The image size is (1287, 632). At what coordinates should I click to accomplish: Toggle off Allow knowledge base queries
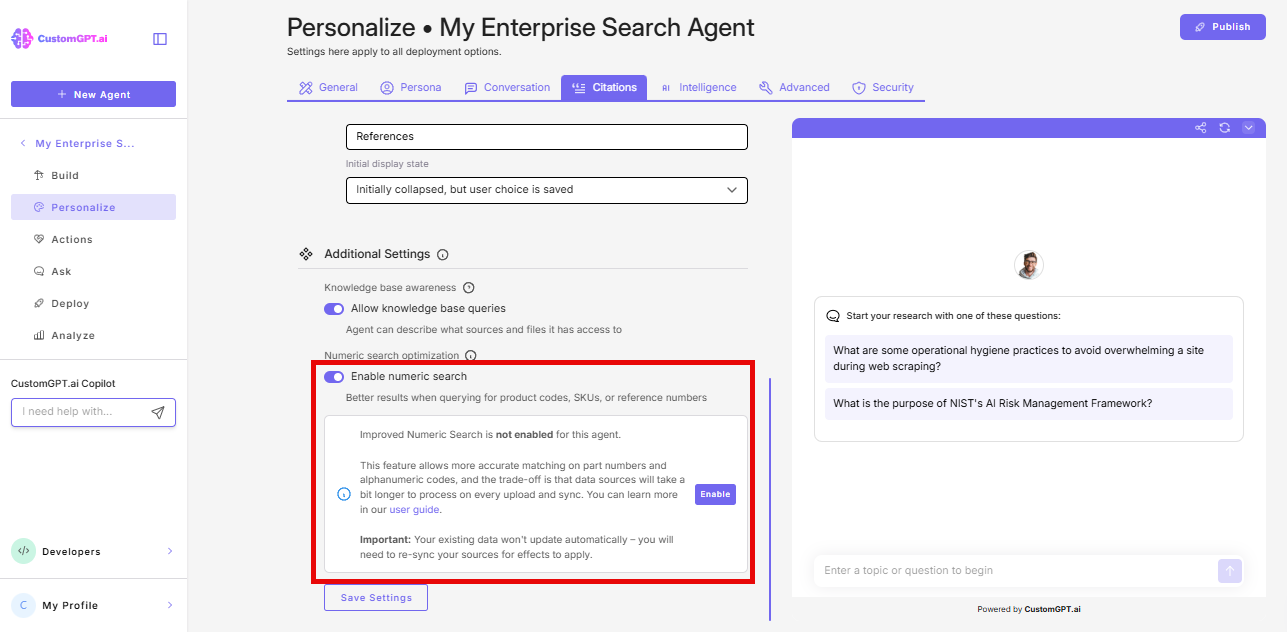coord(333,308)
